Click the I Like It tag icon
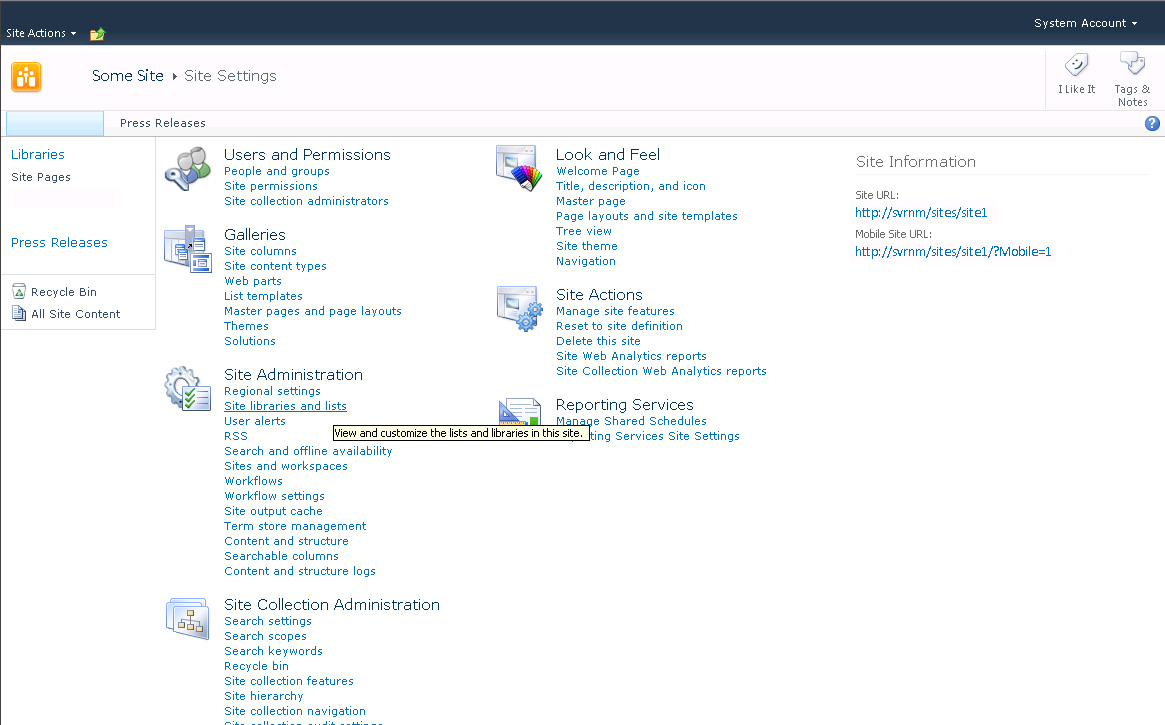Image resolution: width=1165 pixels, height=725 pixels. point(1076,65)
